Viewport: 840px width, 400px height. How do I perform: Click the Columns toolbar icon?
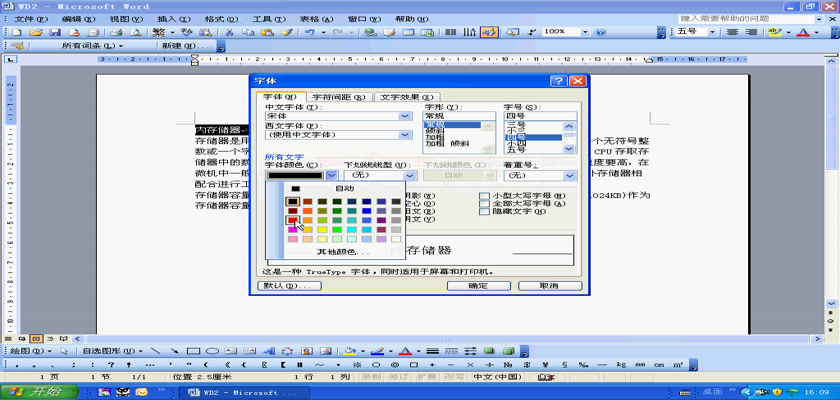(451, 32)
